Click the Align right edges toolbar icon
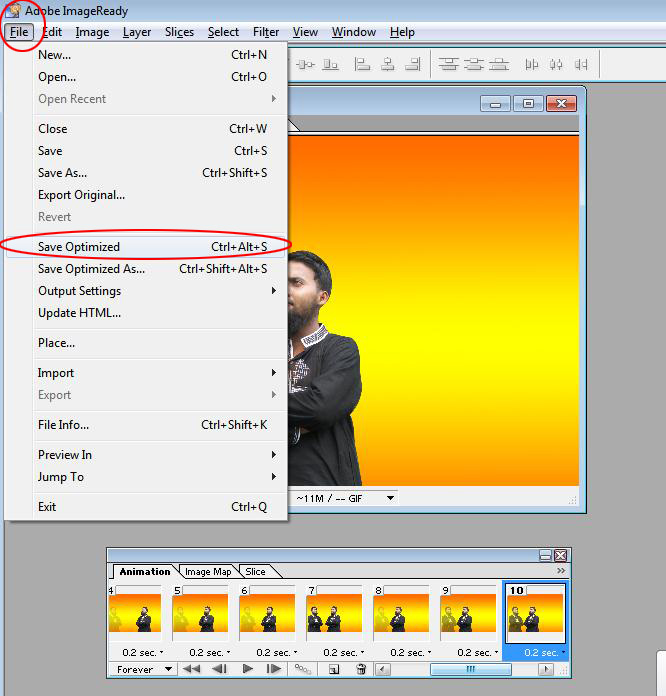666x696 pixels. (414, 65)
